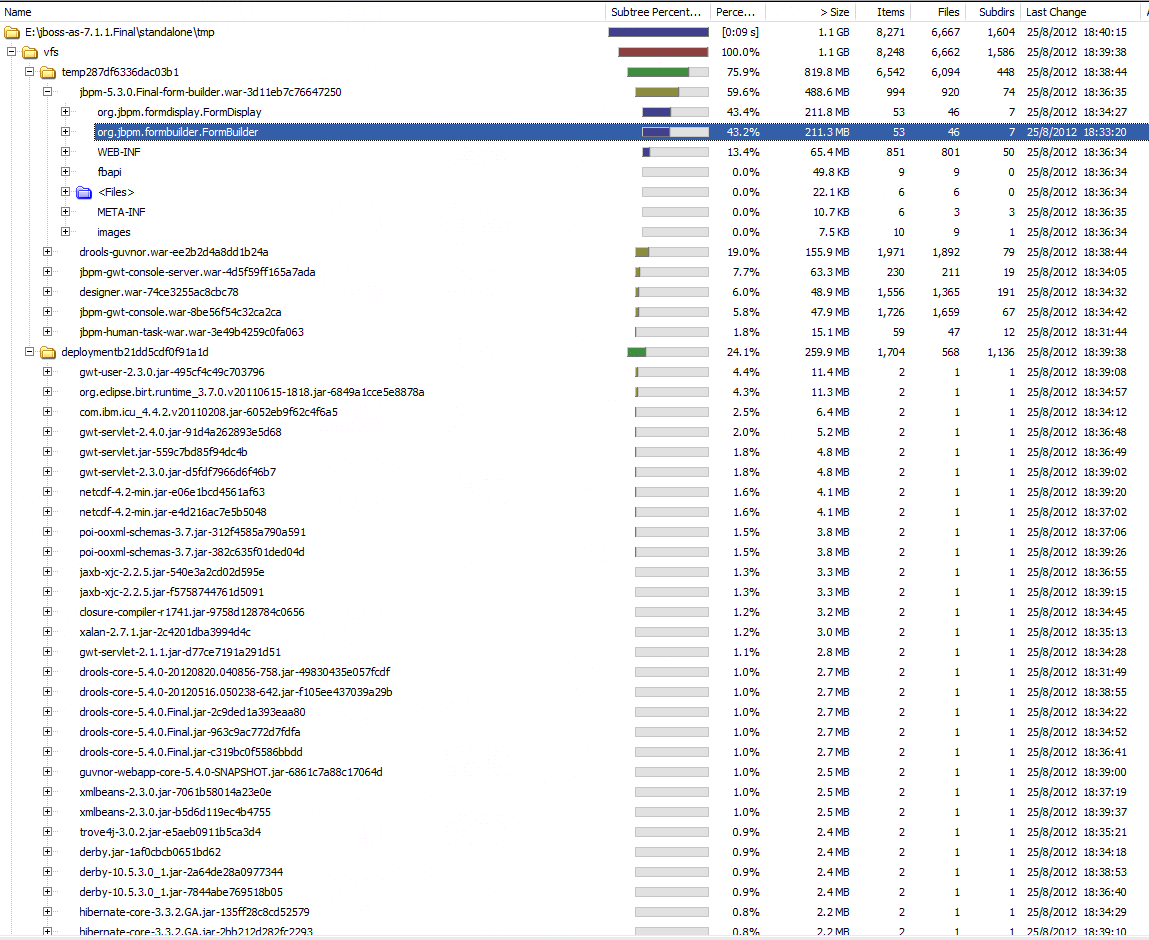The height and width of the screenshot is (940, 1149).
Task: Select xalan-2.7.1.jar row
Action: [x=574, y=632]
